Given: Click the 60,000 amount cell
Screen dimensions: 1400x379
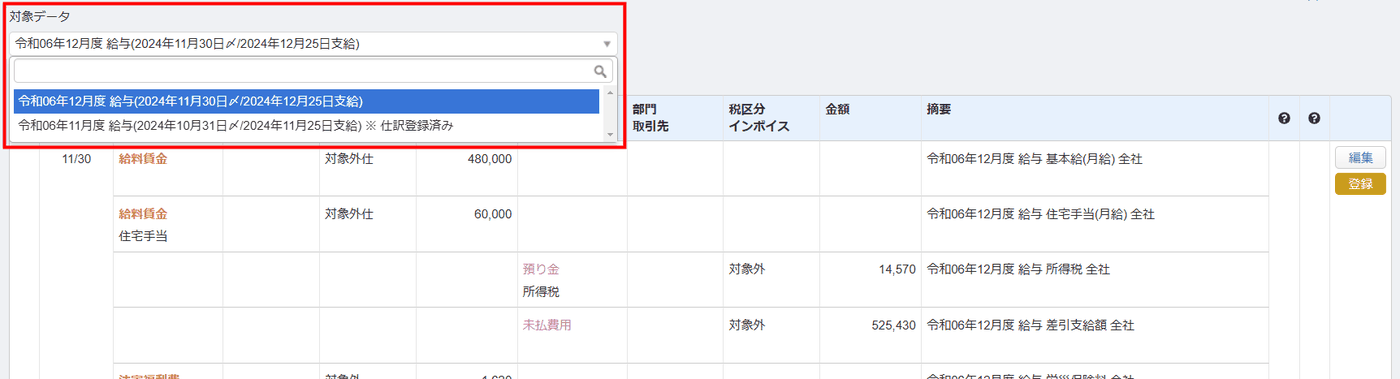Looking at the screenshot, I should pyautogui.click(x=493, y=214).
